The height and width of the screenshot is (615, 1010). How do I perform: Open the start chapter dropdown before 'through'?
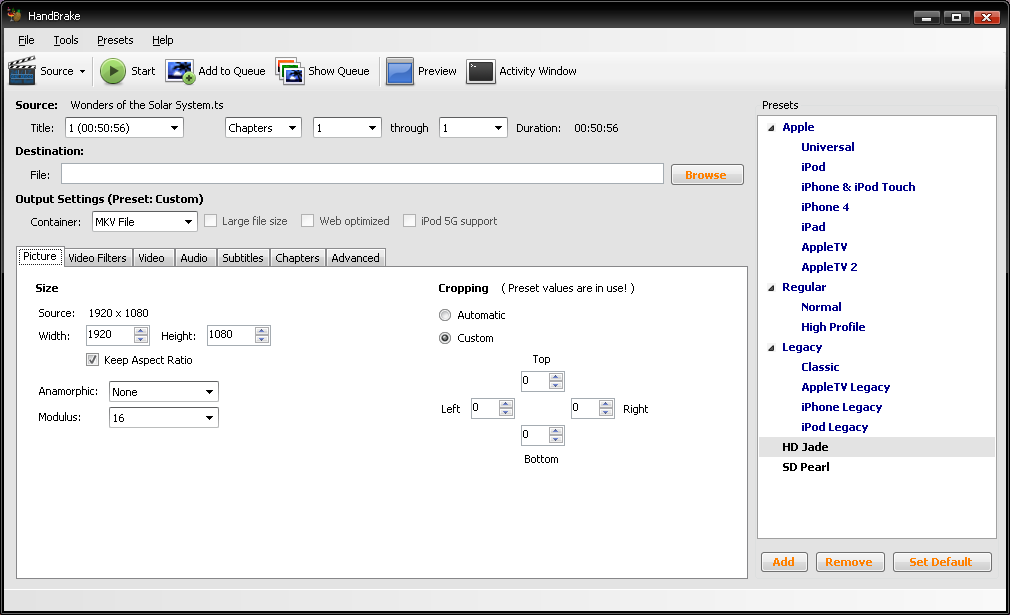tap(347, 128)
